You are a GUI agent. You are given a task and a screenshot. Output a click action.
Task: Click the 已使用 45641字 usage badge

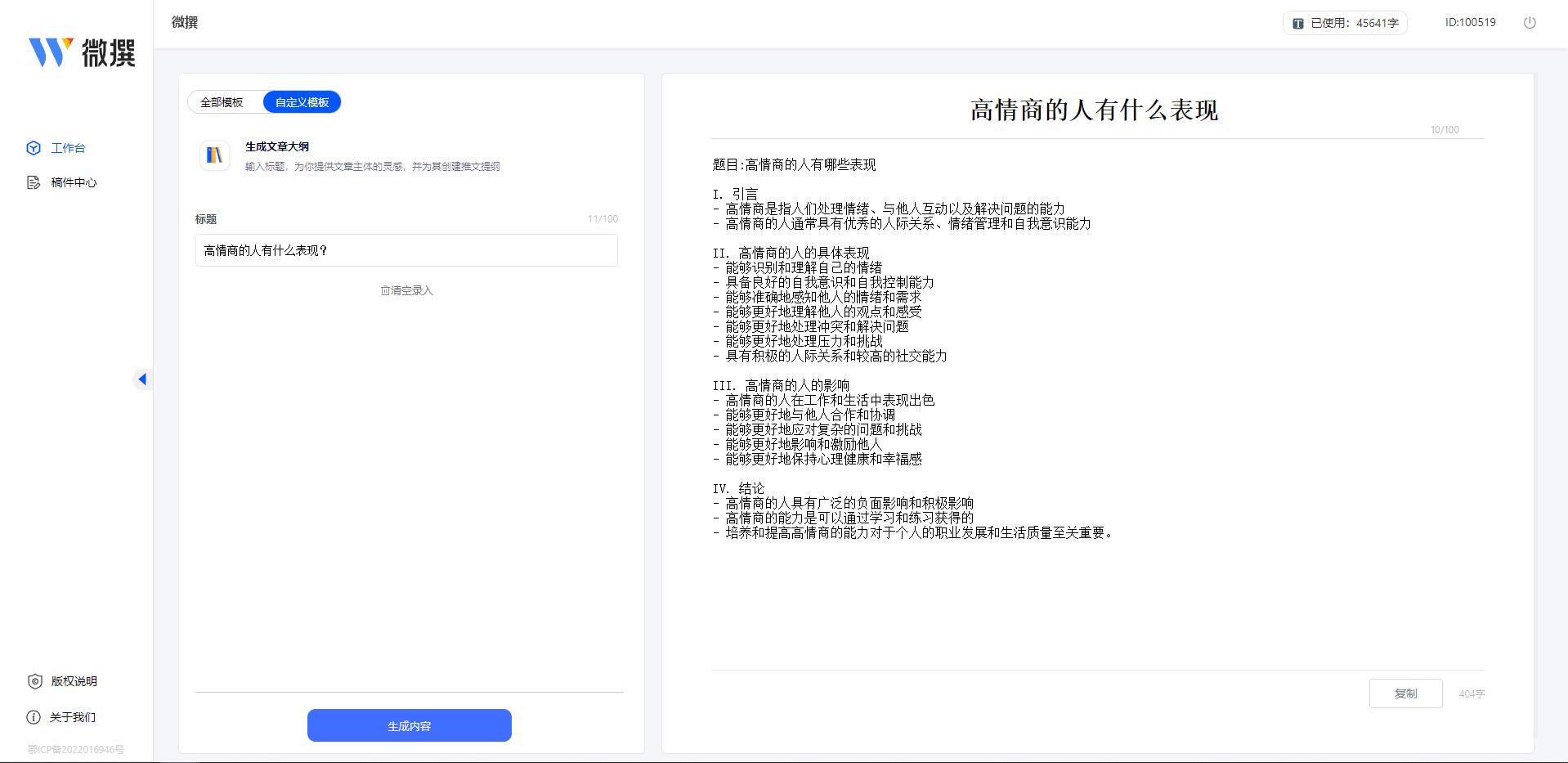[1345, 23]
